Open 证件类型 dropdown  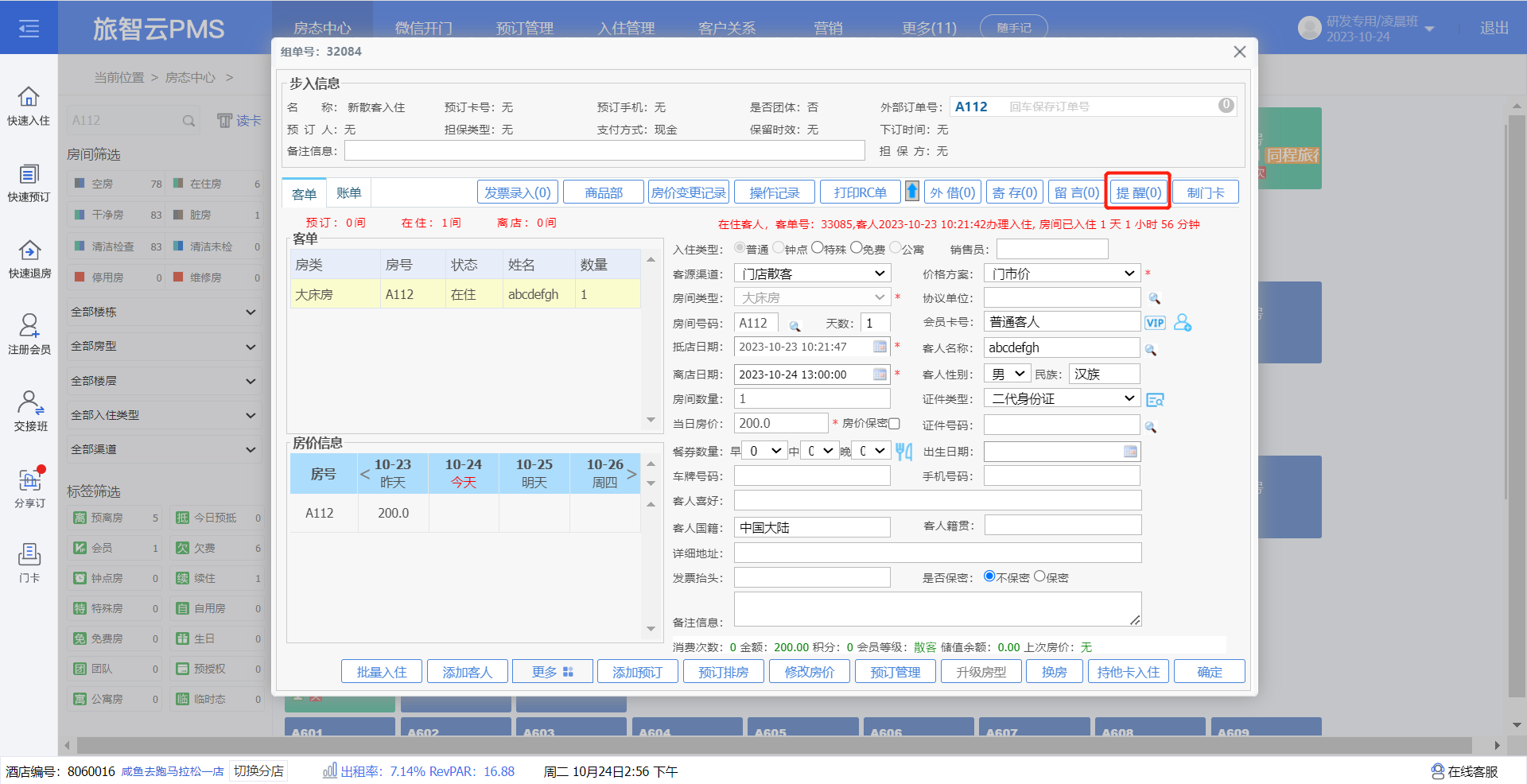(1062, 398)
